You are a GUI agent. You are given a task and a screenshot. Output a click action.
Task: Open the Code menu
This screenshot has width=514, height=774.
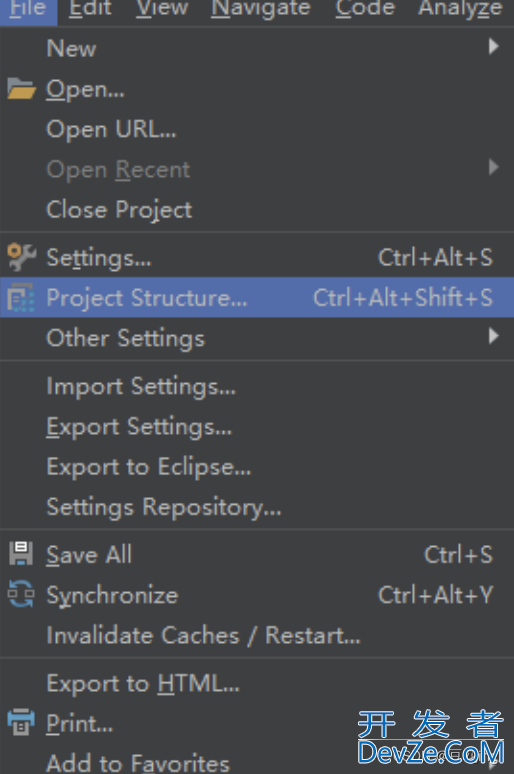365,8
